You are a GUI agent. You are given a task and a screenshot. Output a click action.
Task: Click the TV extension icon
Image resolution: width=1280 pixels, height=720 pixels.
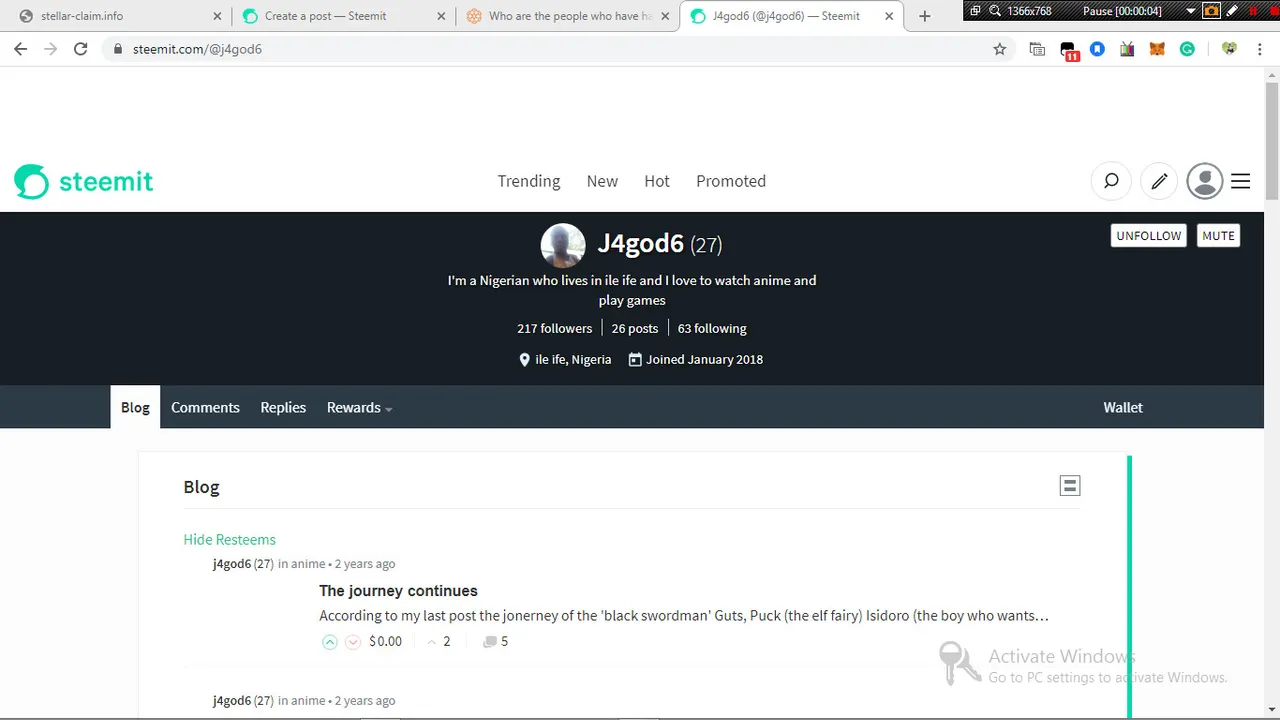click(1127, 49)
